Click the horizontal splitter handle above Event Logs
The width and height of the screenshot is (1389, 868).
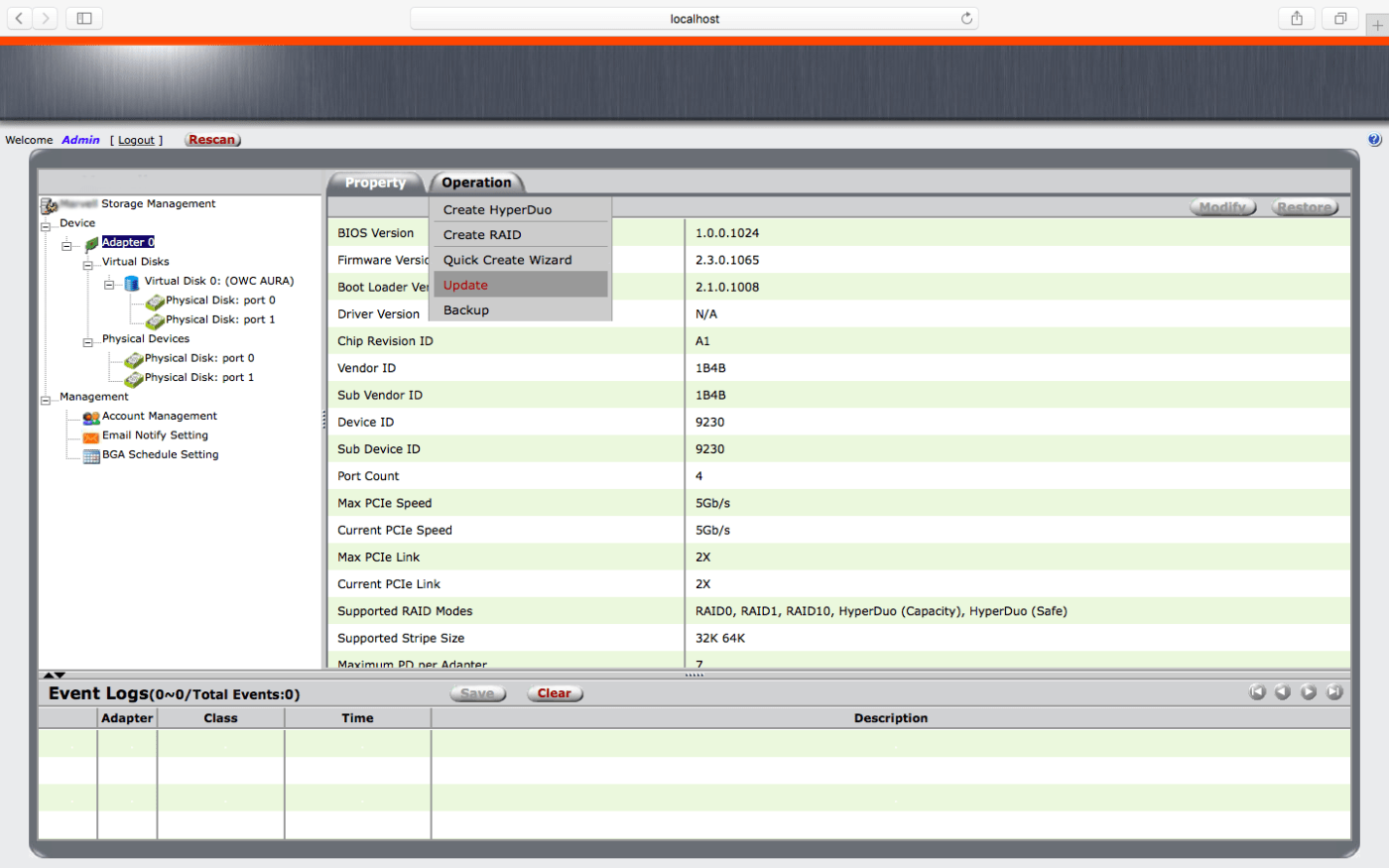[x=694, y=675]
